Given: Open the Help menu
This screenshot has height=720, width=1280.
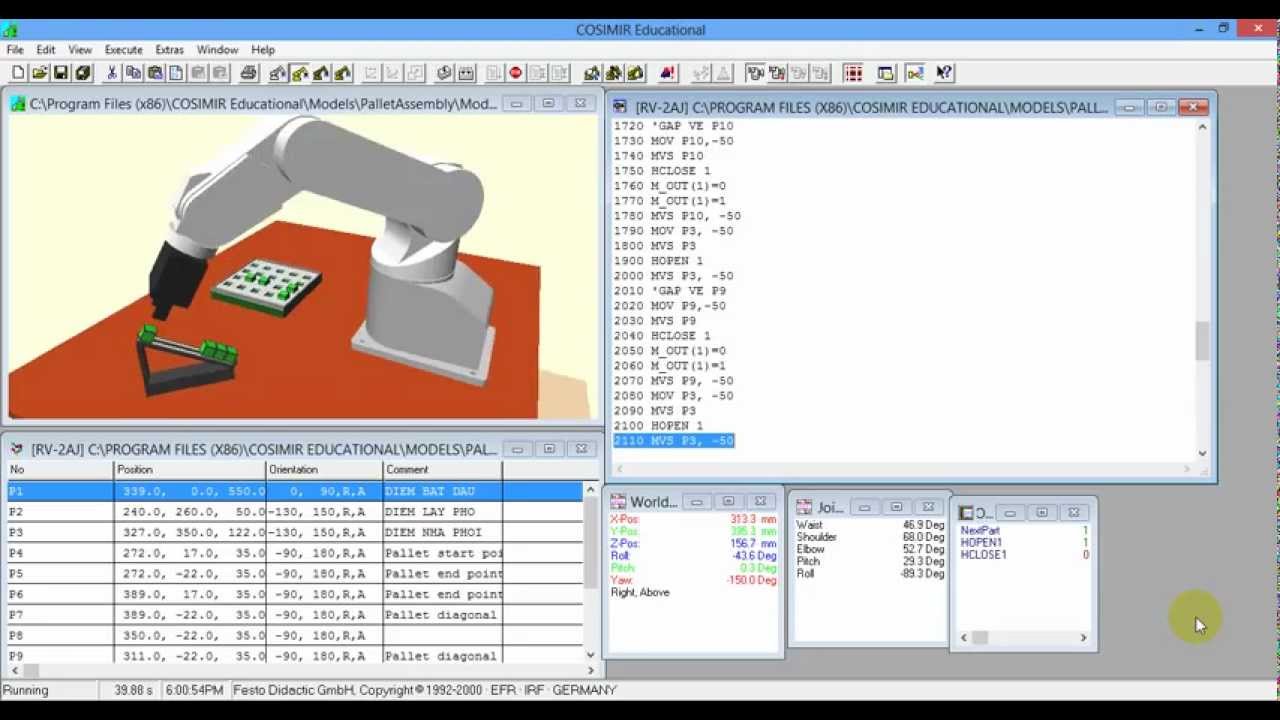Looking at the screenshot, I should 263,49.
